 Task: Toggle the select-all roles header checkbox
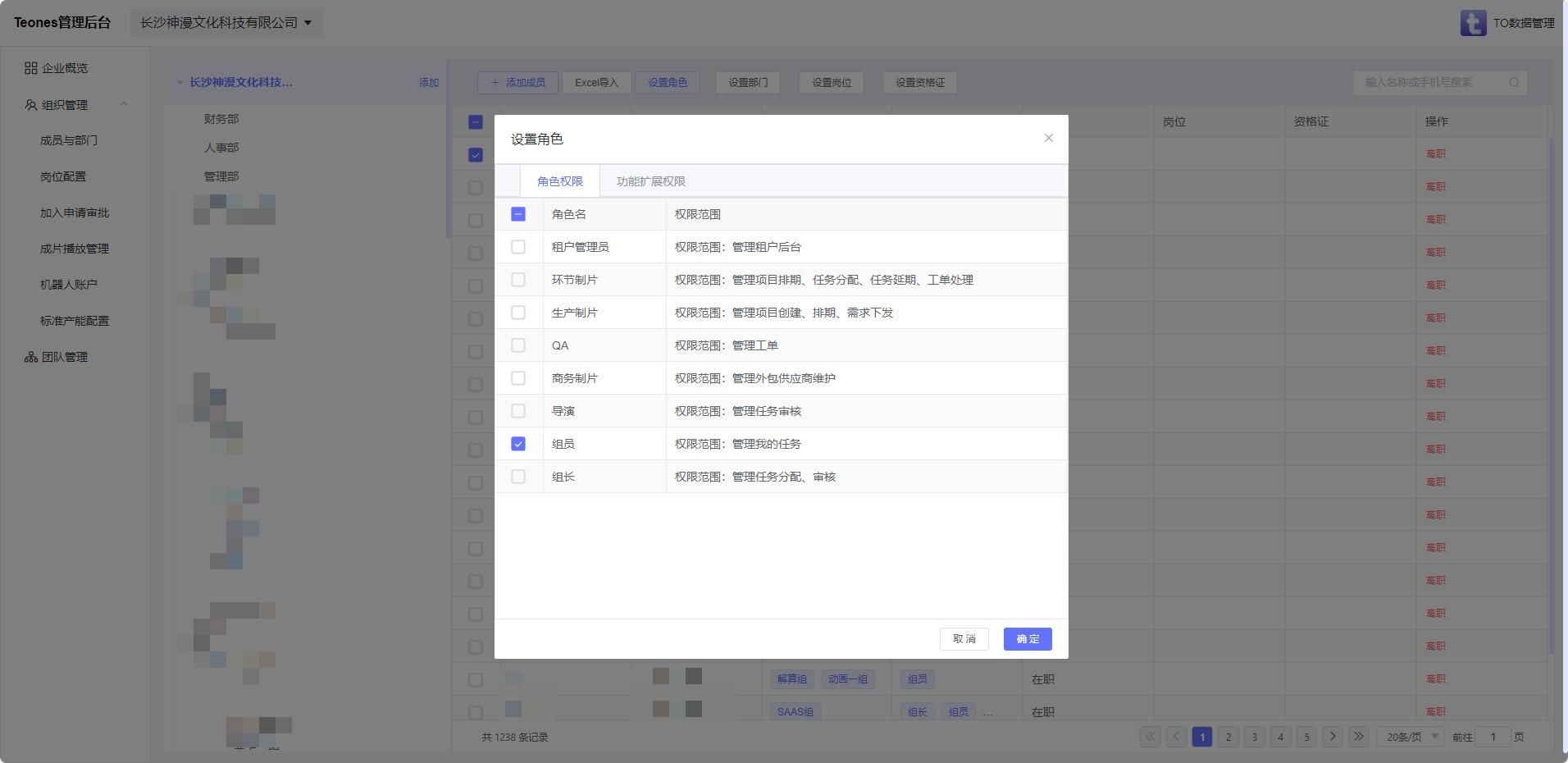tap(518, 214)
